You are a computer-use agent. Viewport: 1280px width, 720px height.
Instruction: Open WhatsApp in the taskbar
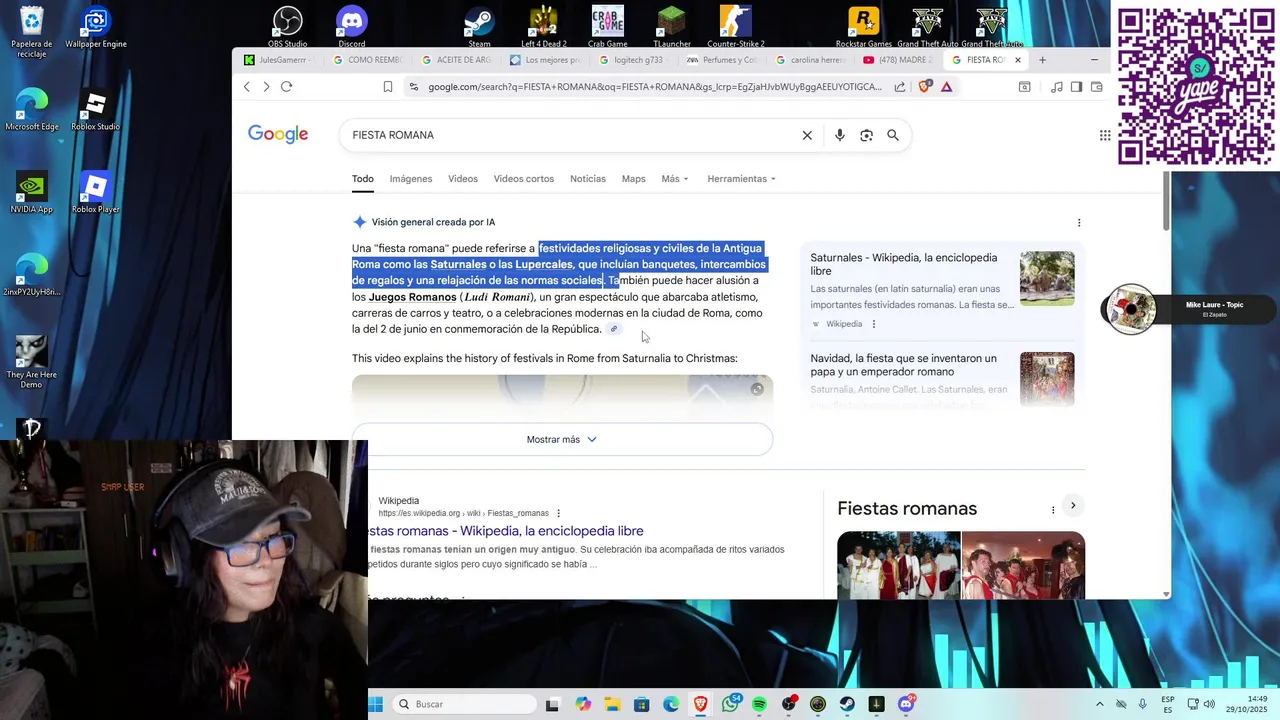[x=731, y=704]
